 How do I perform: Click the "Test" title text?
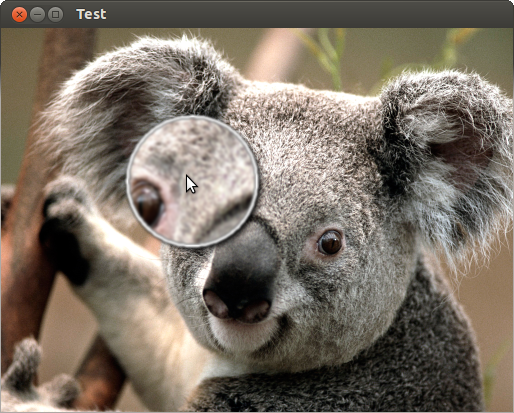pyautogui.click(x=91, y=14)
